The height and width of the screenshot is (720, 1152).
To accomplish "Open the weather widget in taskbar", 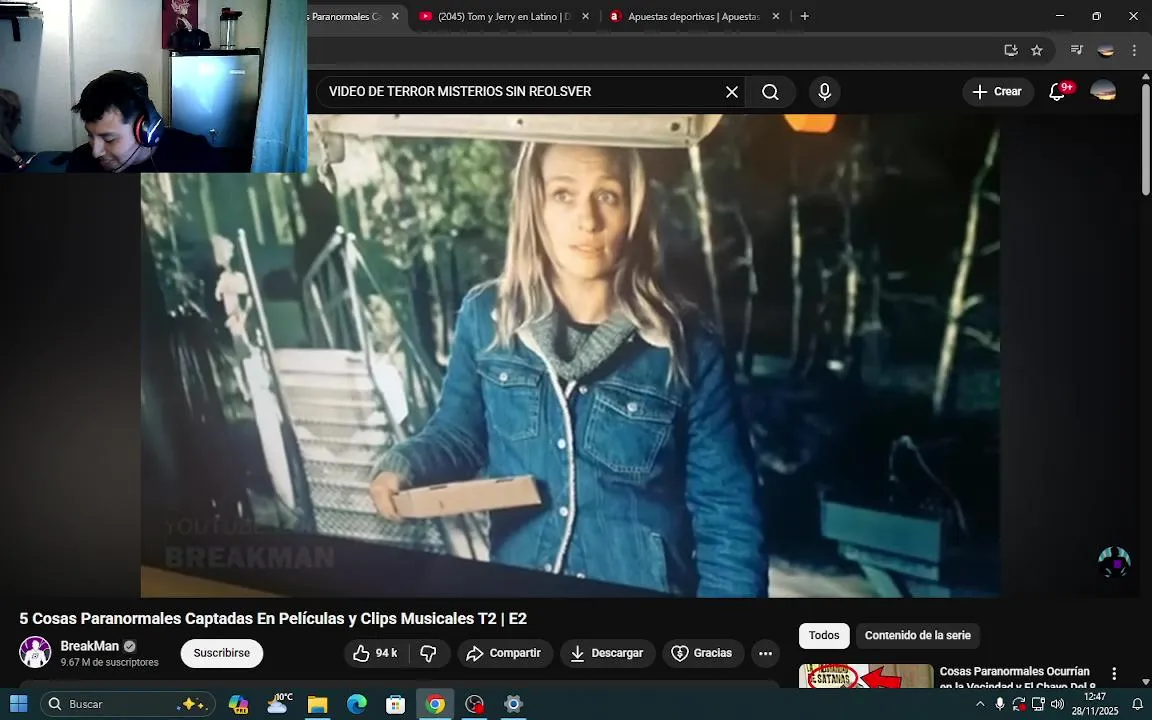I will 279,704.
